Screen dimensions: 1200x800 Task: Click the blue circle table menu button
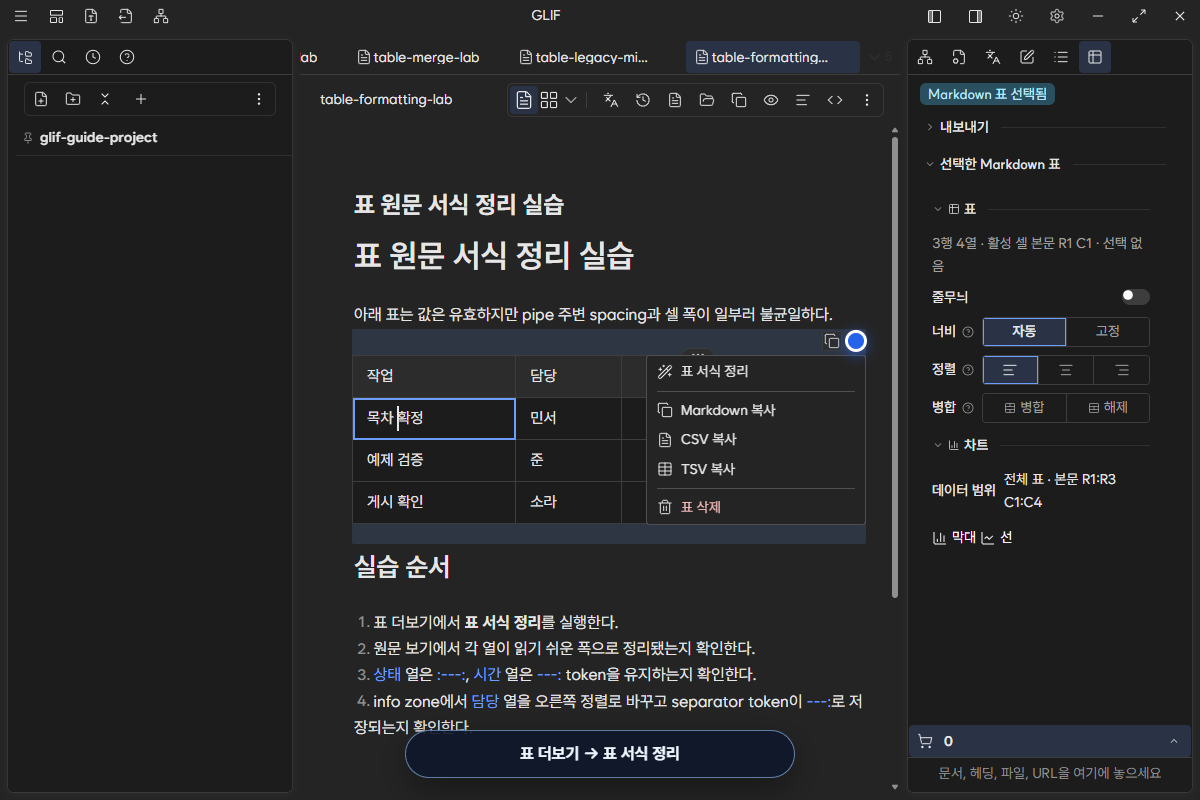[x=856, y=341]
